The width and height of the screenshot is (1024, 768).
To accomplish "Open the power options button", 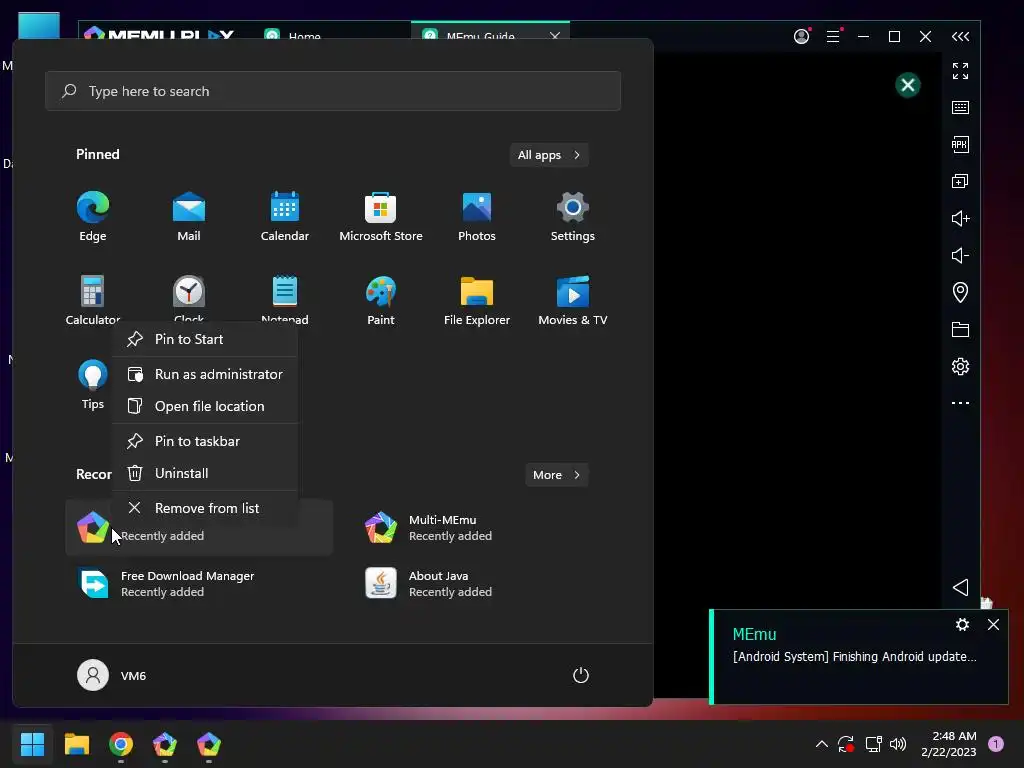I will tap(581, 675).
